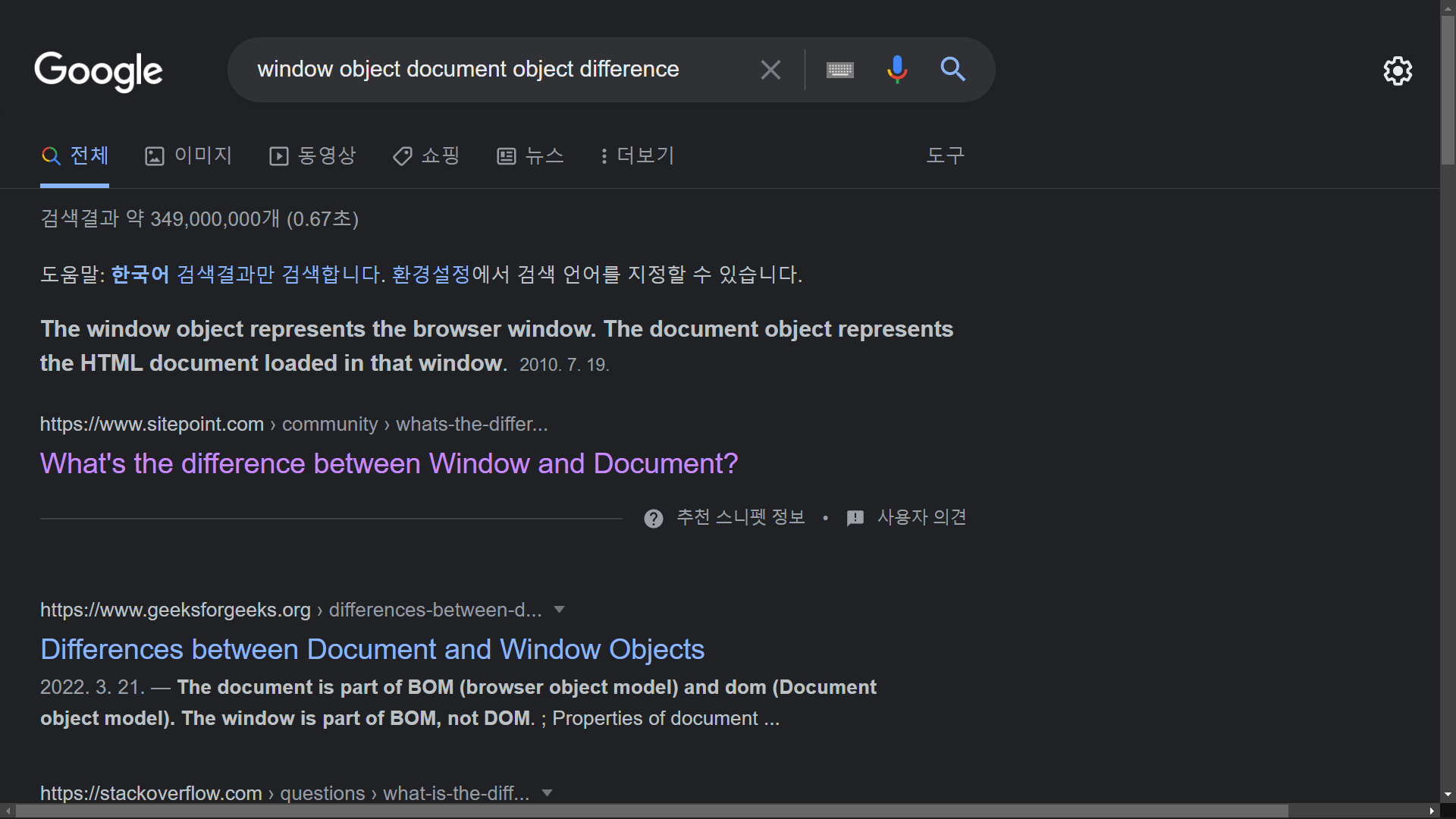Screen dimensions: 1456x819
Task: Click the feedback icon next to 사용자 의견
Action: [855, 518]
